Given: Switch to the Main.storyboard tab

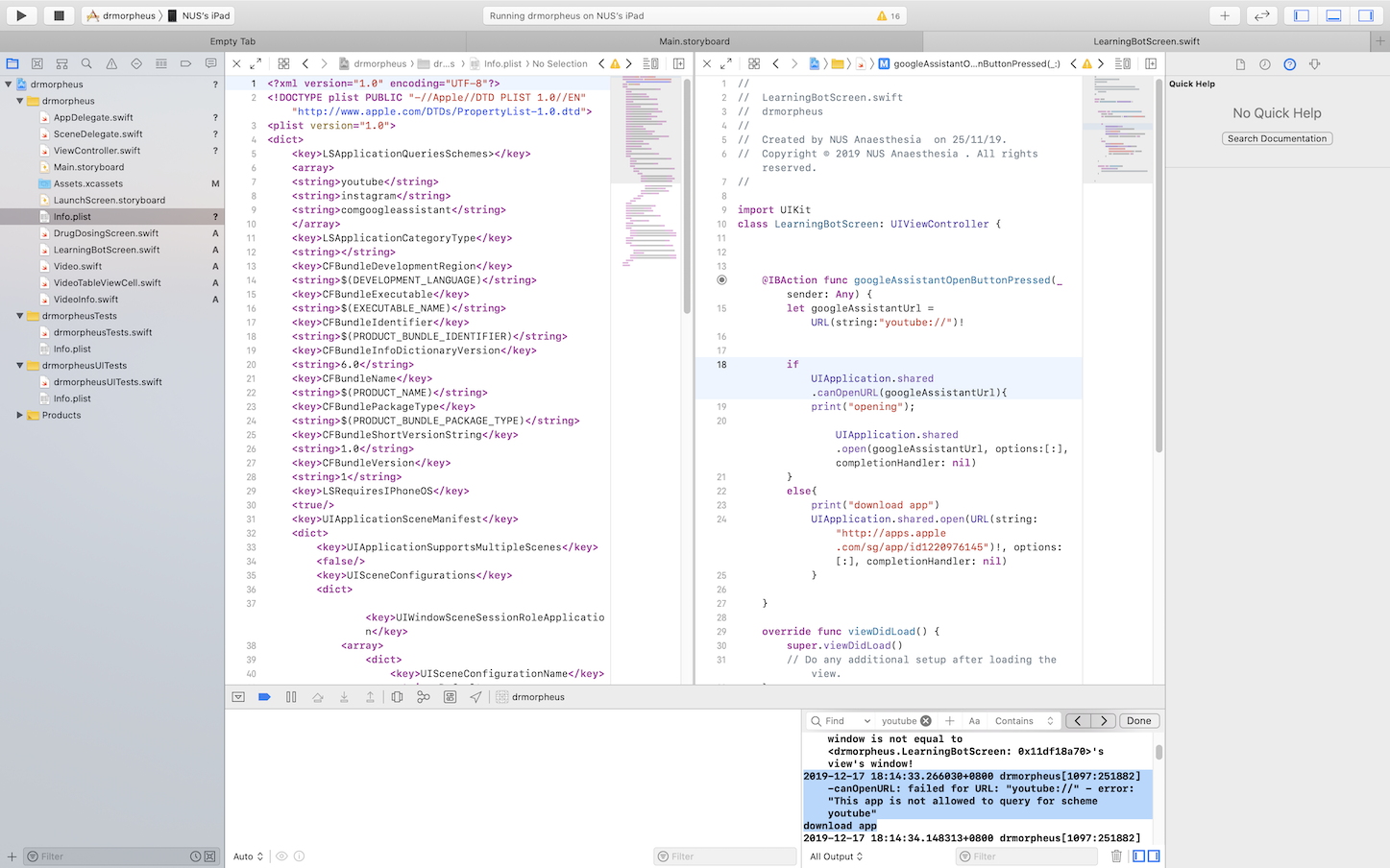Looking at the screenshot, I should [694, 41].
